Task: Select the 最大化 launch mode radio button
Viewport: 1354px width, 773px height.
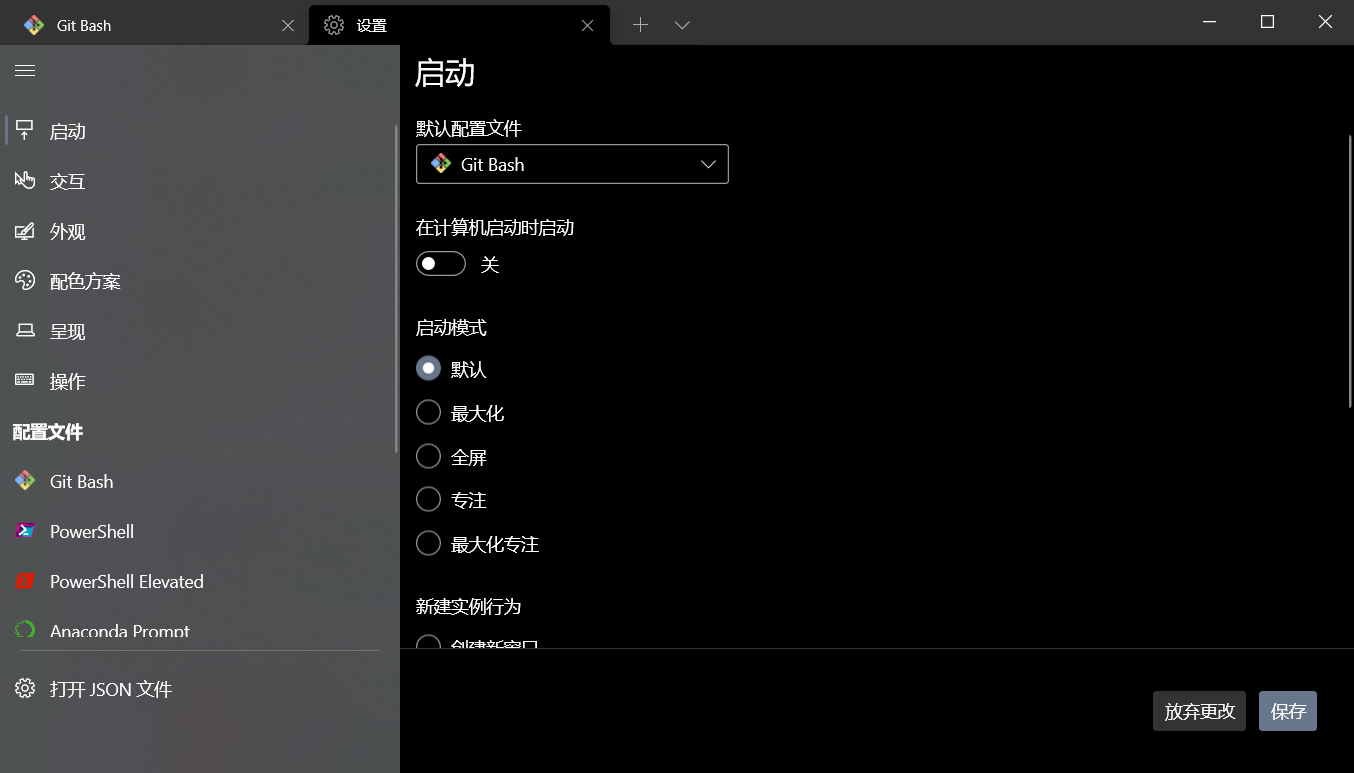Action: [428, 412]
